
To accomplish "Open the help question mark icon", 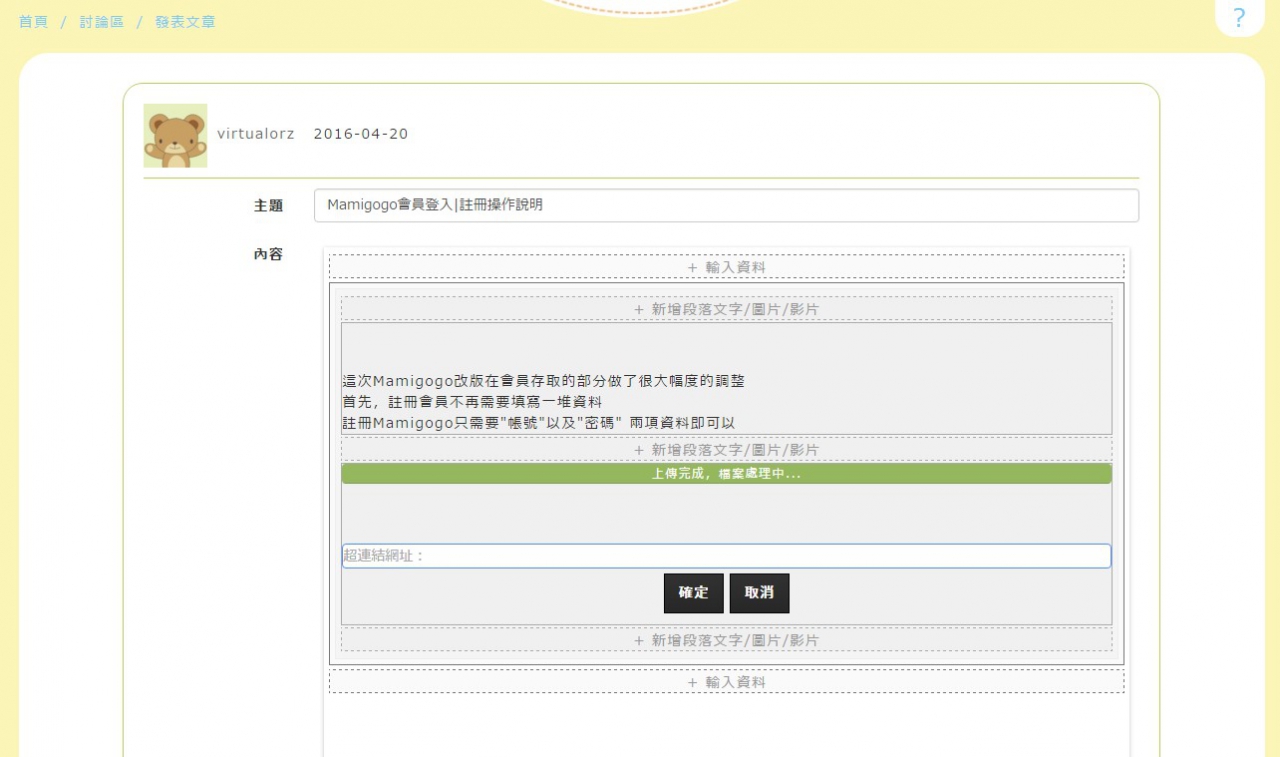I will (x=1239, y=17).
